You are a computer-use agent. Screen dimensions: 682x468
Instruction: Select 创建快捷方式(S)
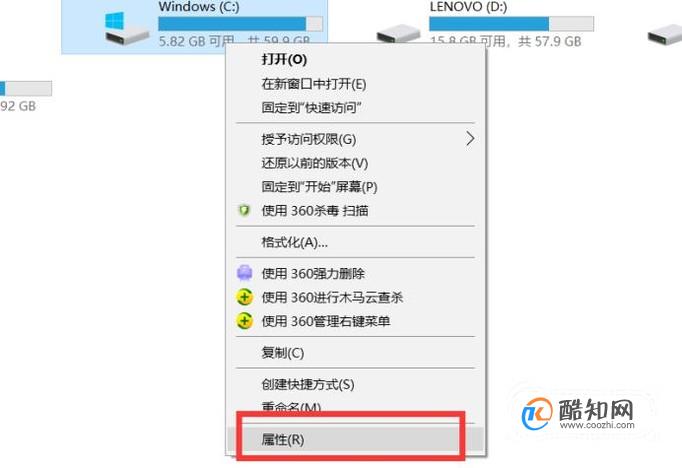308,384
